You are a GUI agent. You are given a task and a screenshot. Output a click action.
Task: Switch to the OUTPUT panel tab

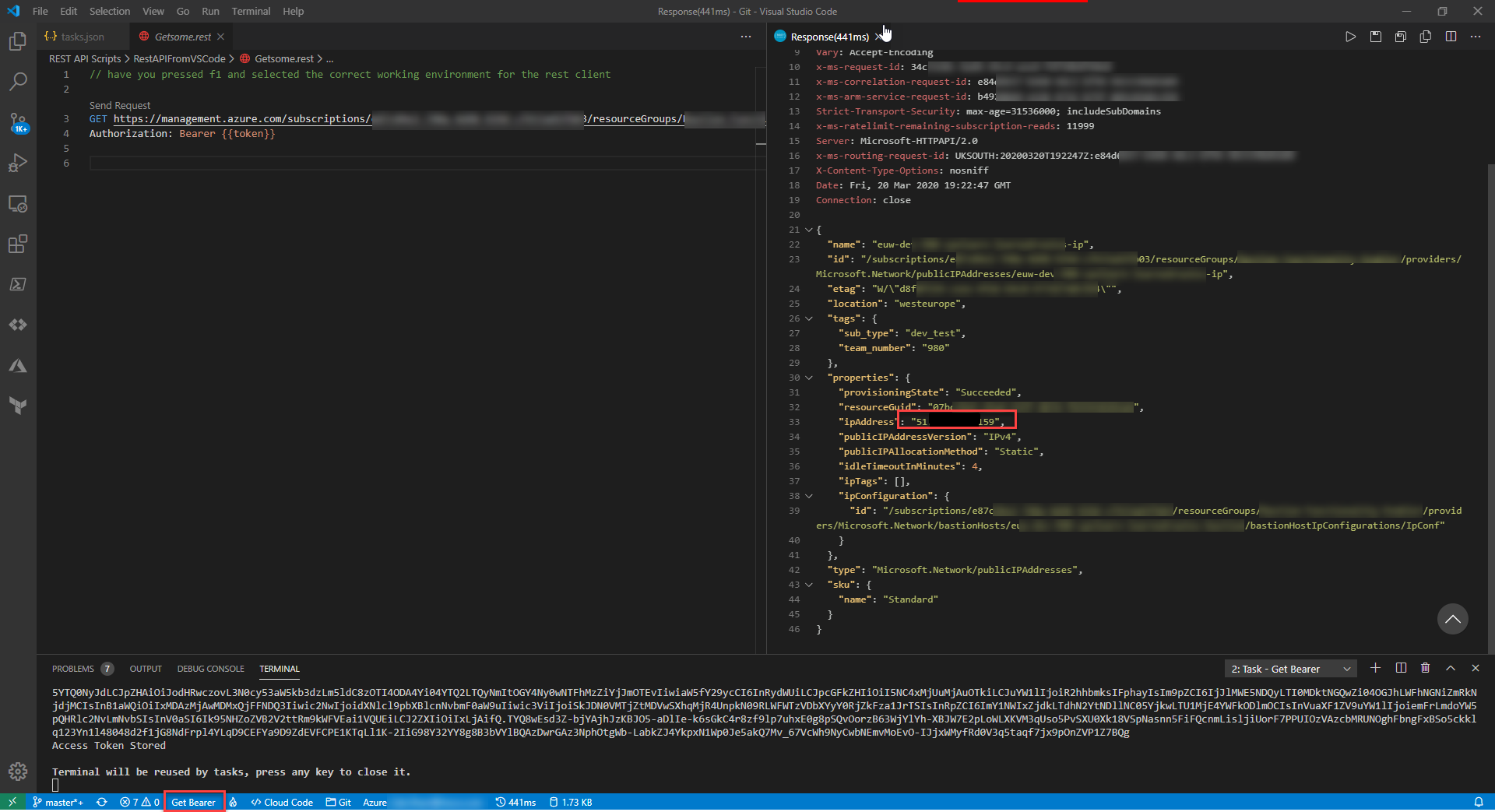(146, 669)
